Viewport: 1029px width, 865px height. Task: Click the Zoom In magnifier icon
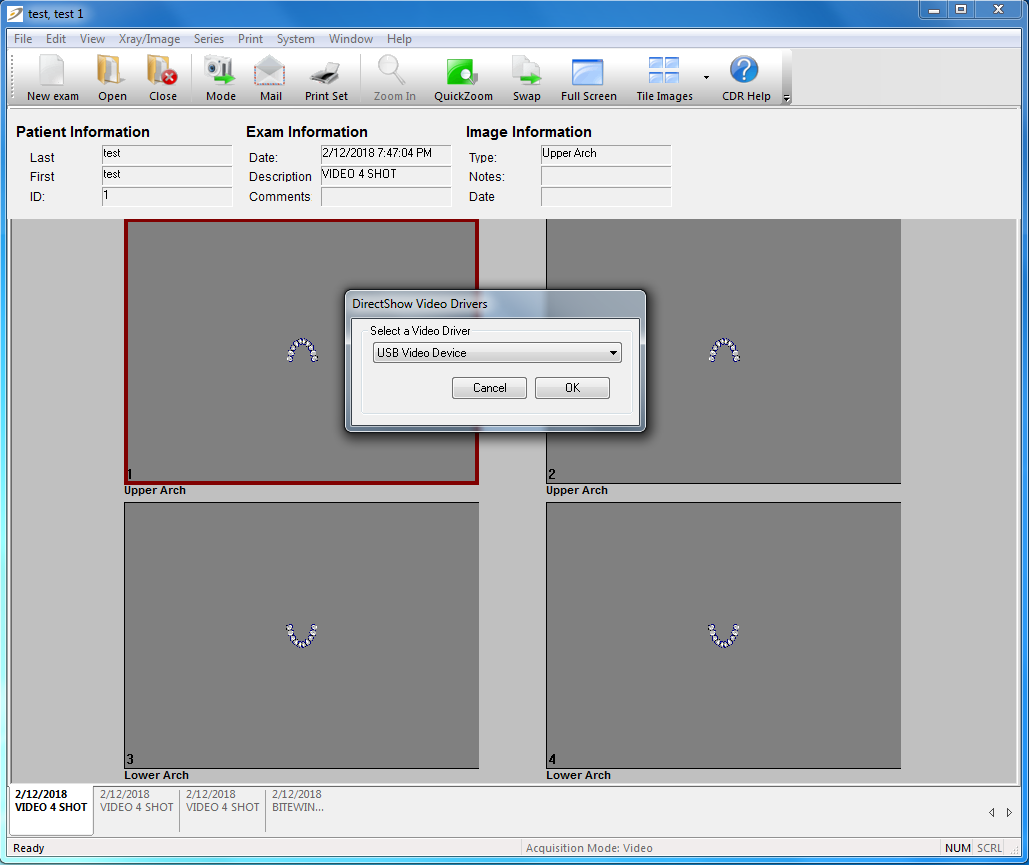point(394,78)
